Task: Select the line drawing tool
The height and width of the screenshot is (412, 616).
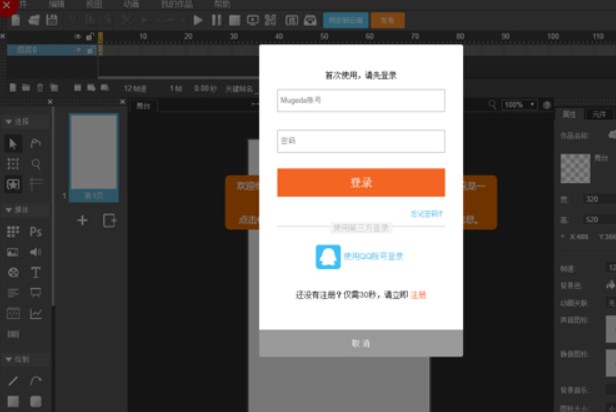Action: coord(13,381)
